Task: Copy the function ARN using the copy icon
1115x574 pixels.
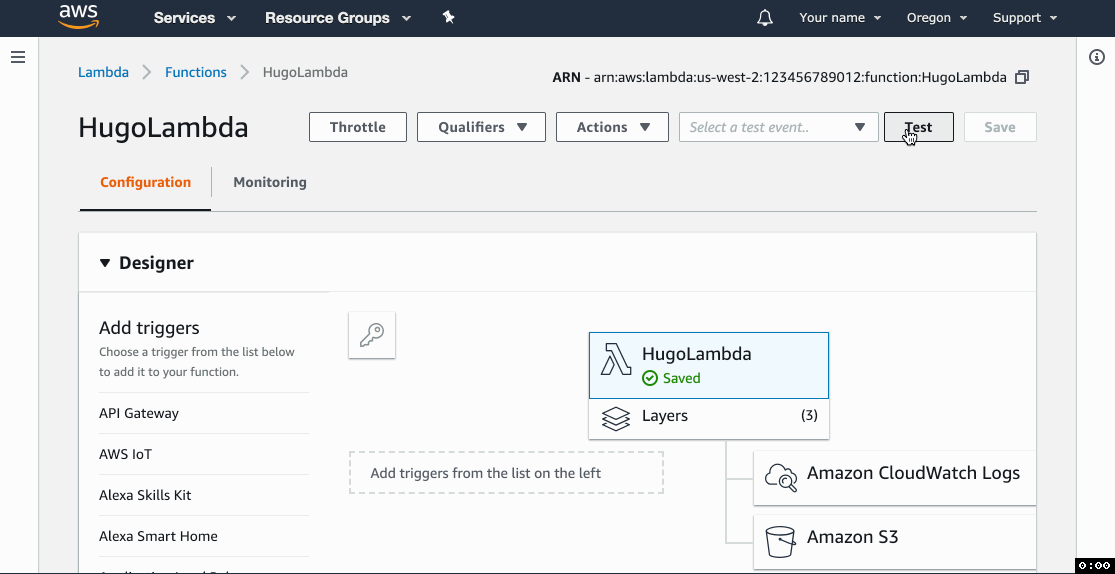Action: [1021, 77]
